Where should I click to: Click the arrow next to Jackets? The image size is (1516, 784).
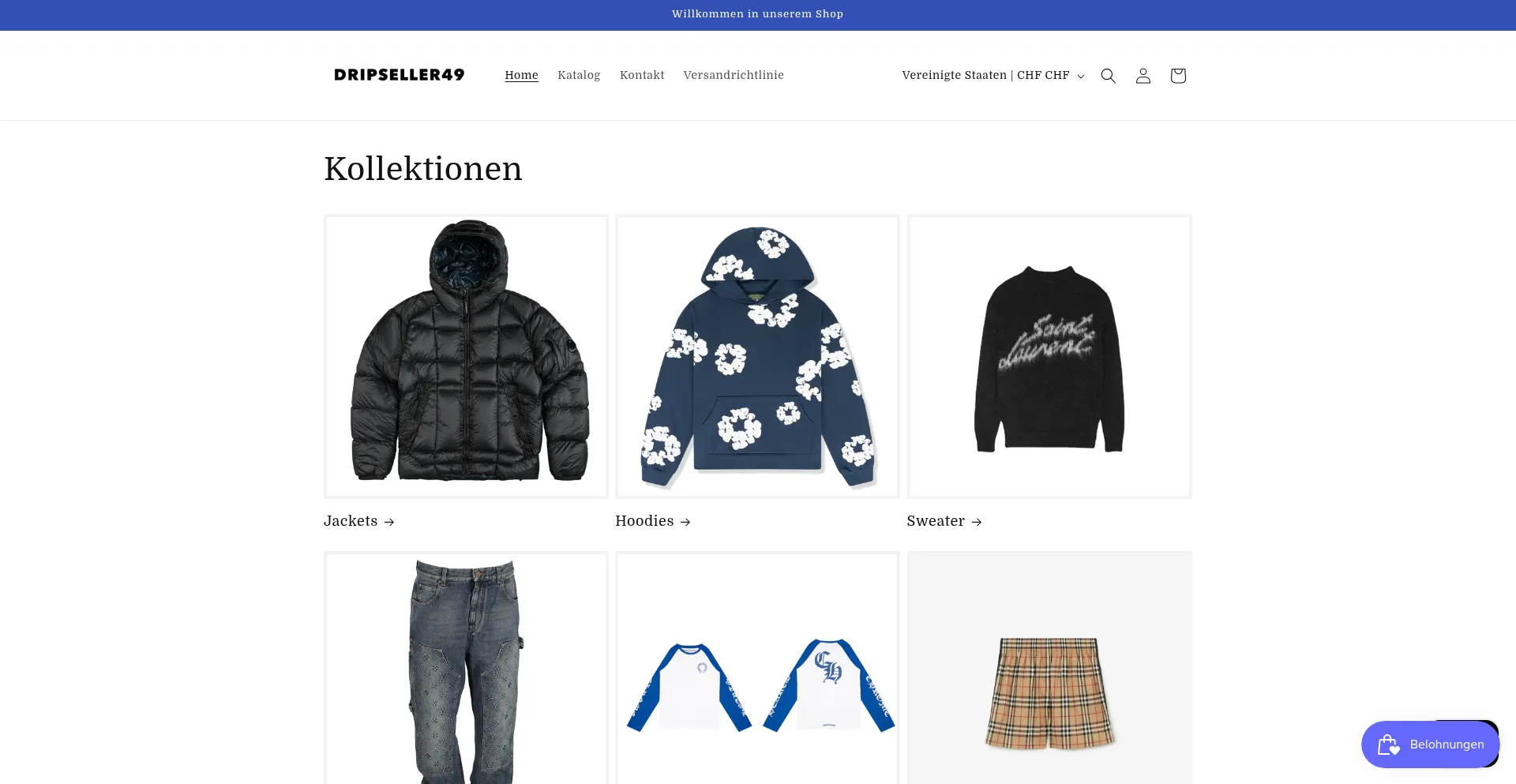tap(388, 522)
